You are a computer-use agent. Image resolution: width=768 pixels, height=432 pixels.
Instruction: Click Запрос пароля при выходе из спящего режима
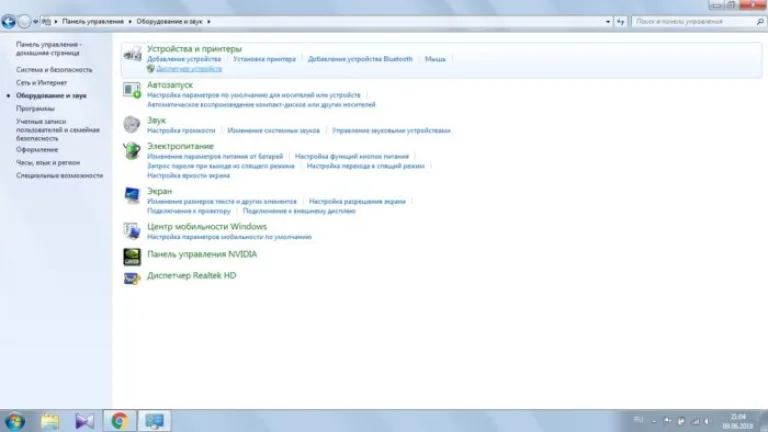[x=221, y=166]
